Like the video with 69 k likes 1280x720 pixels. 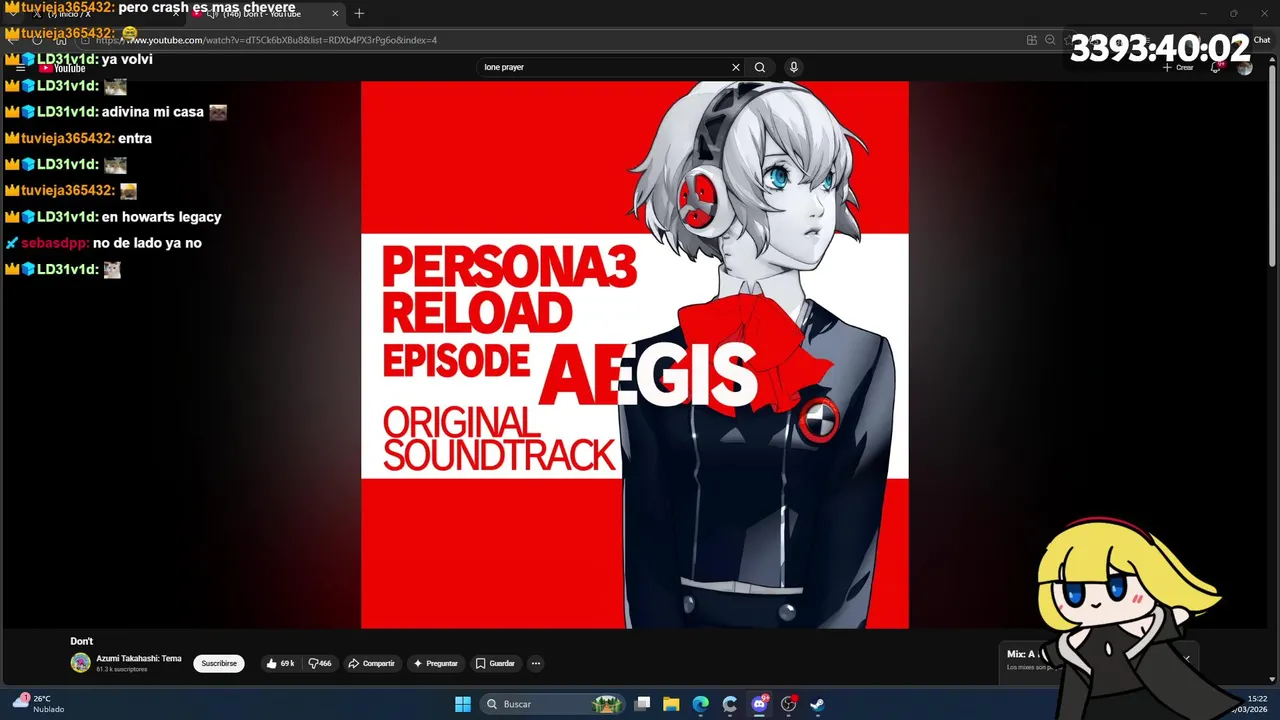coord(280,663)
